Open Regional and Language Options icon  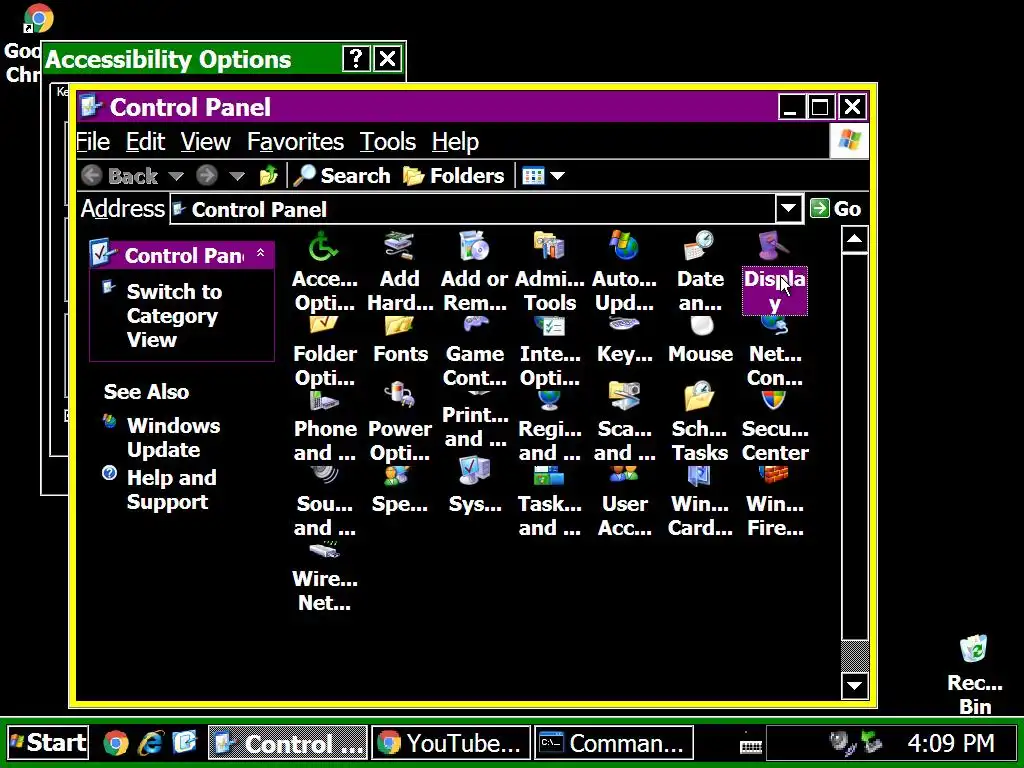click(550, 428)
